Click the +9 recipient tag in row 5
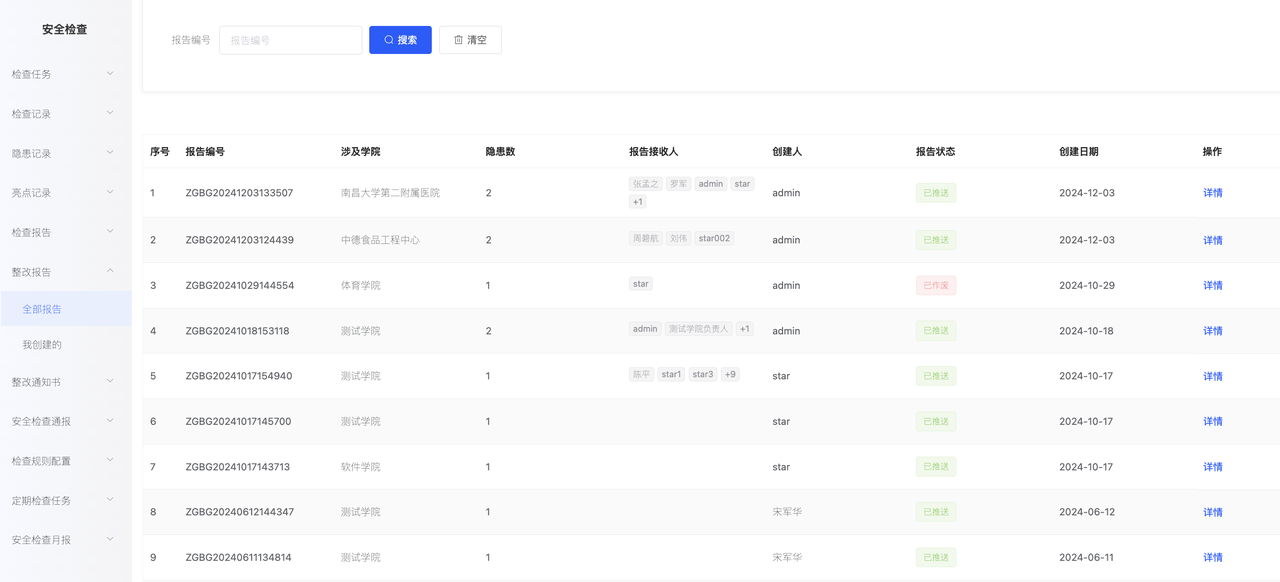The width and height of the screenshot is (1280, 582). click(x=730, y=374)
